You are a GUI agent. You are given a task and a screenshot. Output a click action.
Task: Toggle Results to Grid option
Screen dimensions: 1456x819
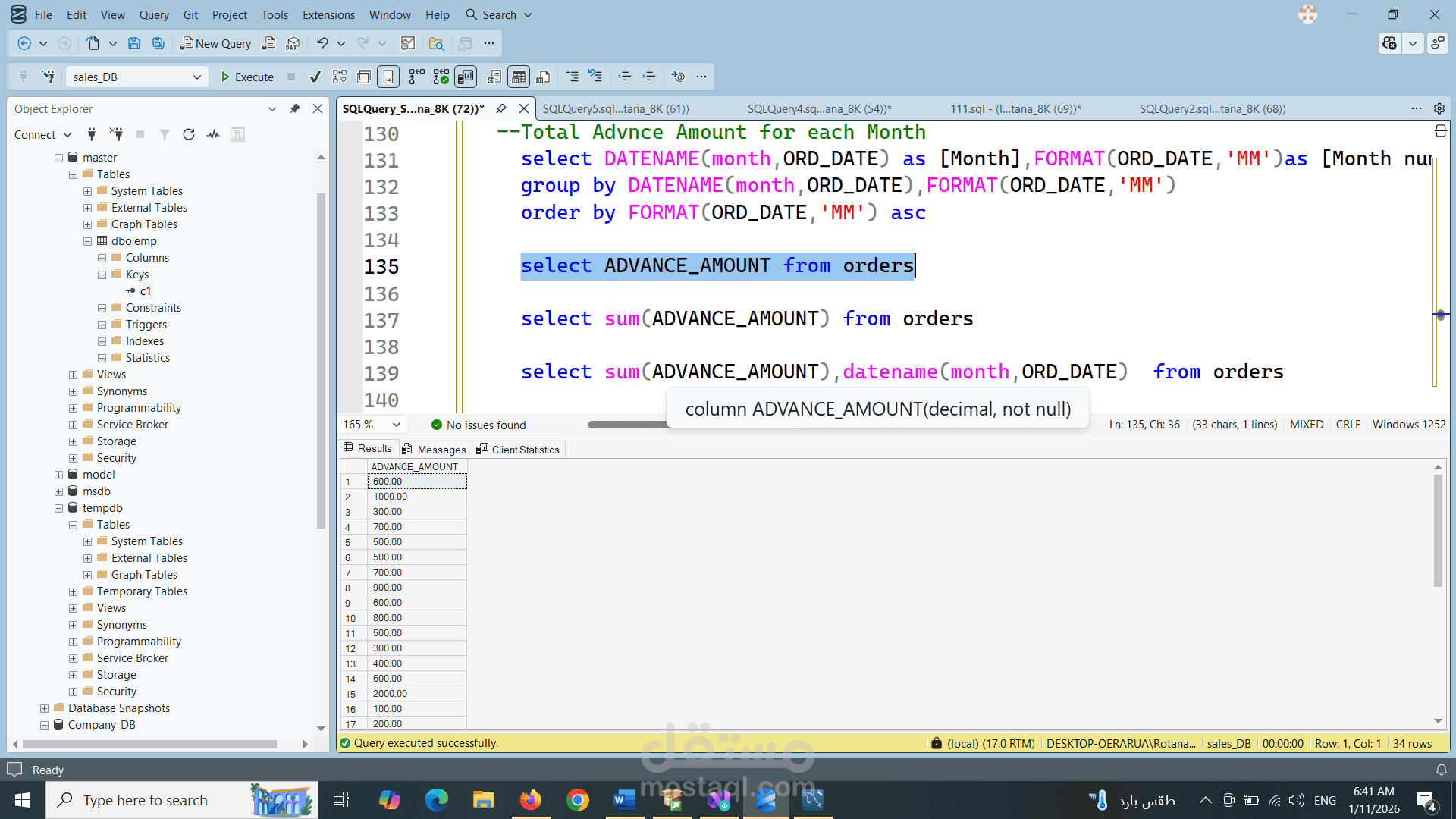[x=519, y=77]
